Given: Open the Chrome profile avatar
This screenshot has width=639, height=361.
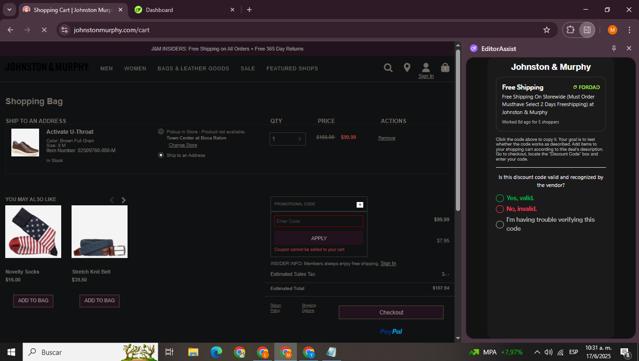Looking at the screenshot, I should [612, 30].
